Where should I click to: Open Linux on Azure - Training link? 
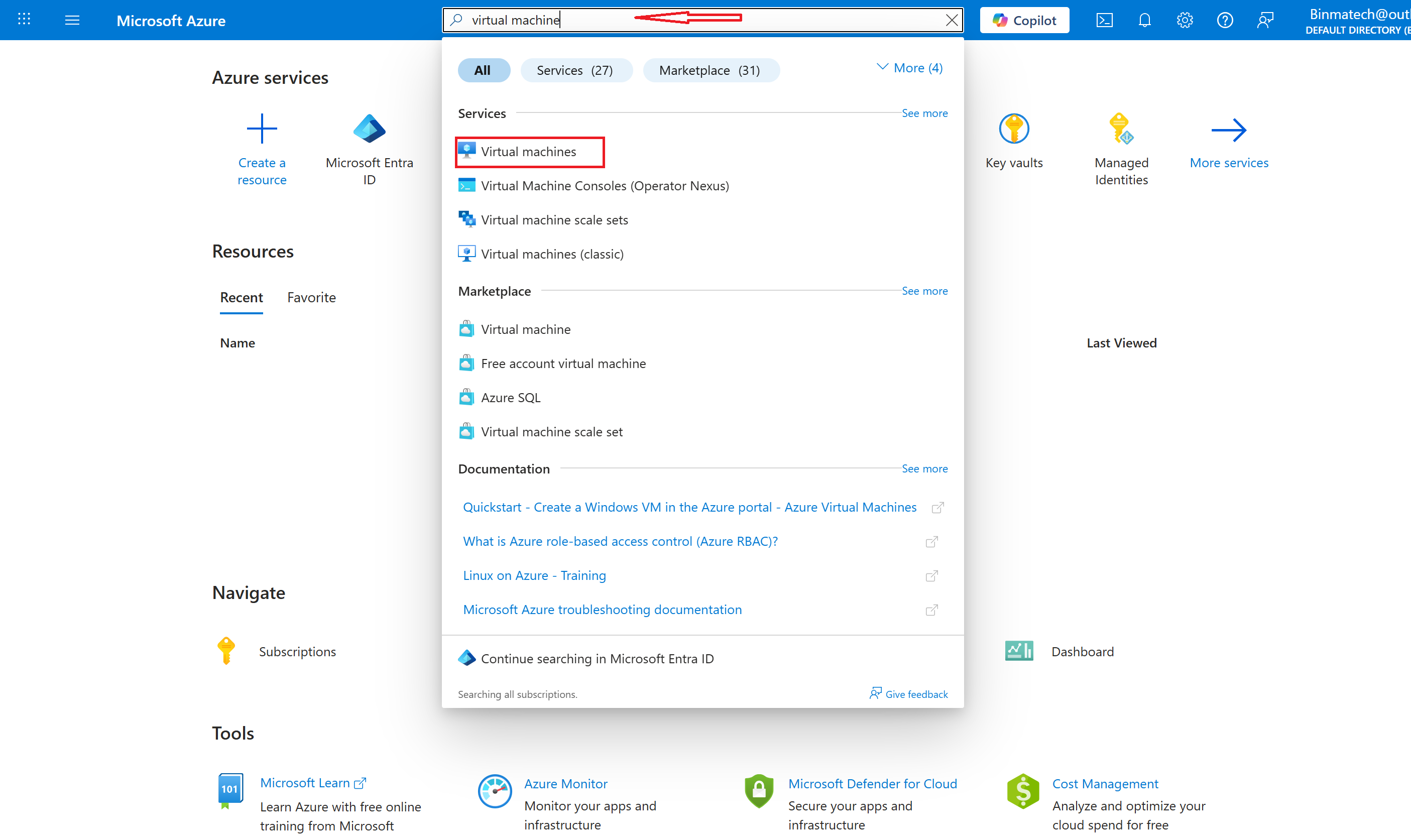click(x=534, y=575)
